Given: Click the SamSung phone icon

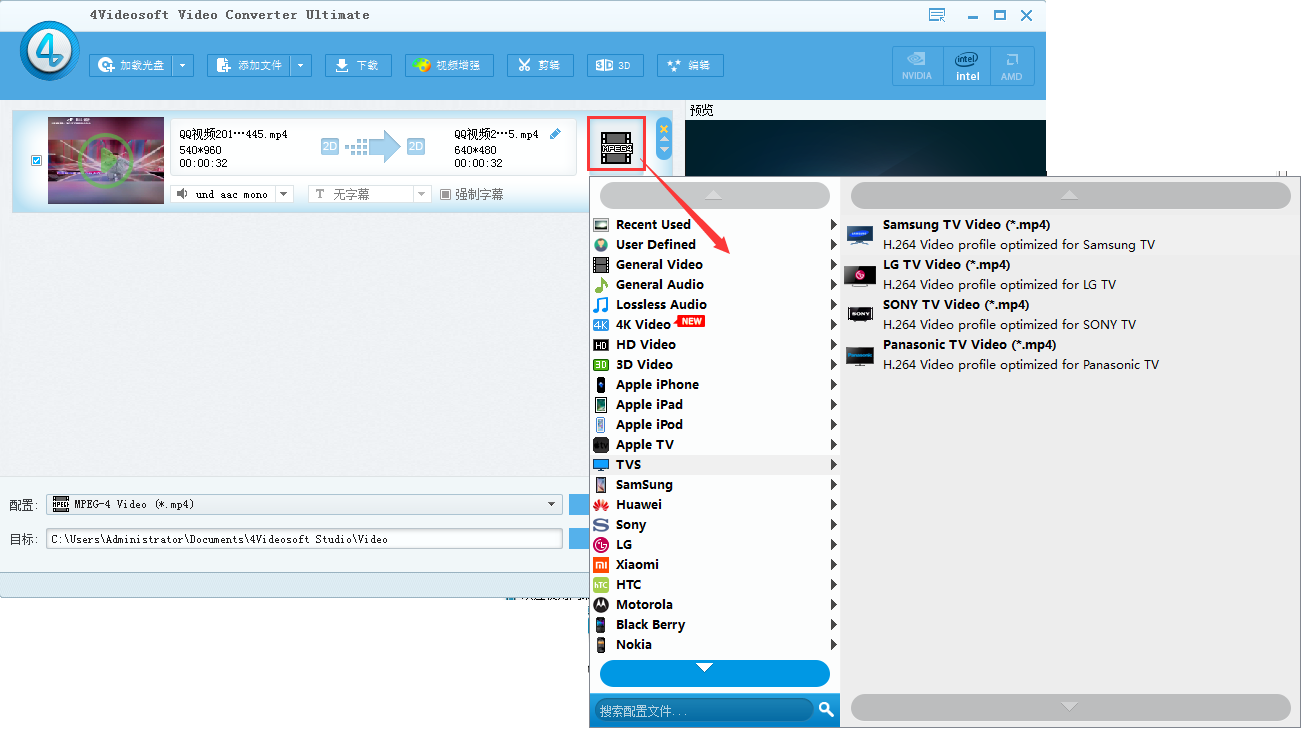Looking at the screenshot, I should tap(601, 485).
